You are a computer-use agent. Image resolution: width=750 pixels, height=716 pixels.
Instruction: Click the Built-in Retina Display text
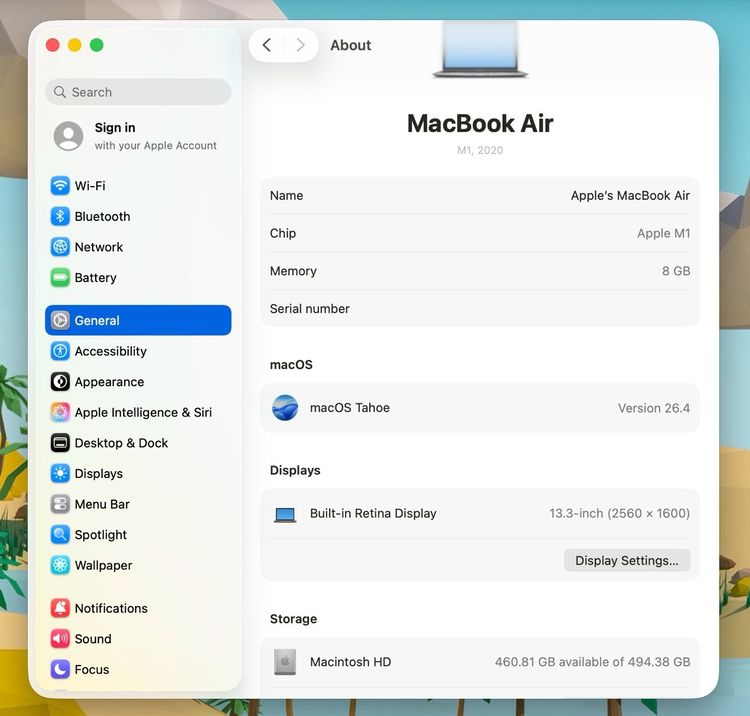[x=373, y=514]
